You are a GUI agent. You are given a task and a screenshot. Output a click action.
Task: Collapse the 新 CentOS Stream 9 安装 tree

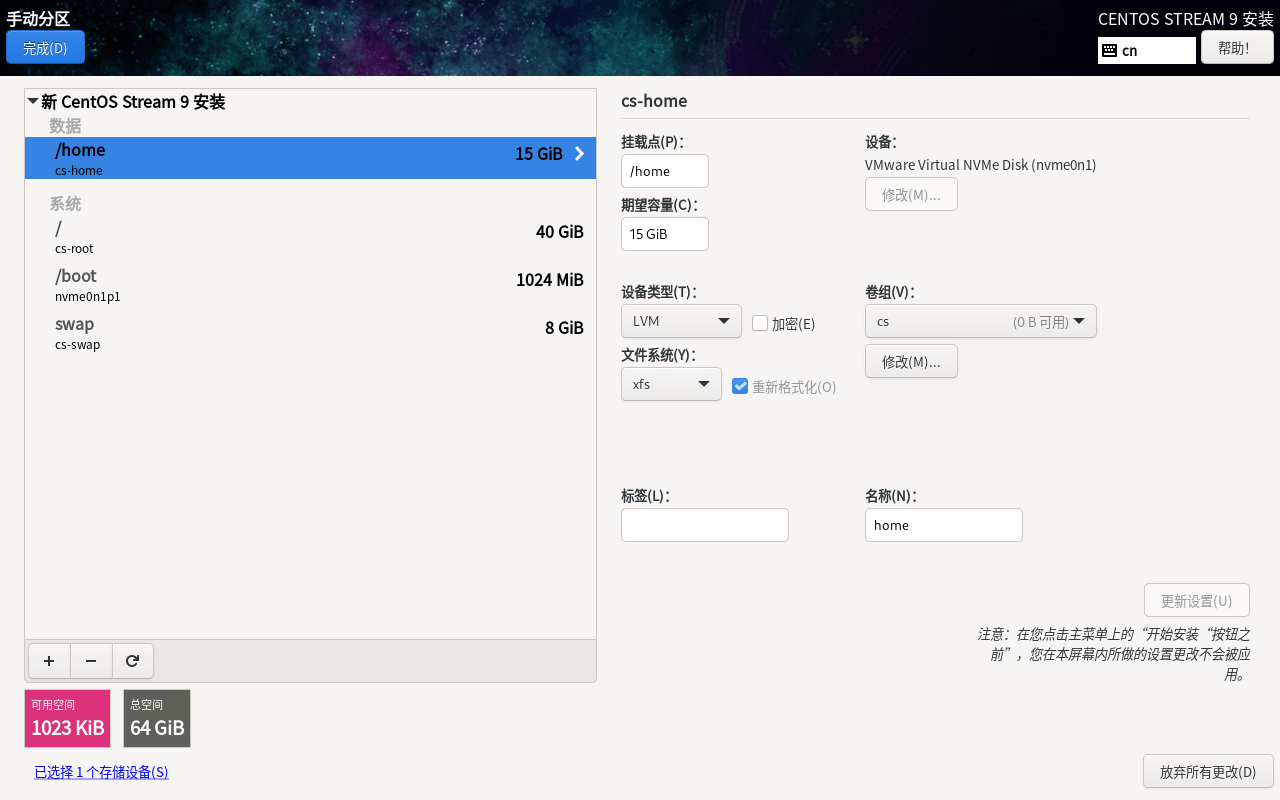click(x=33, y=101)
